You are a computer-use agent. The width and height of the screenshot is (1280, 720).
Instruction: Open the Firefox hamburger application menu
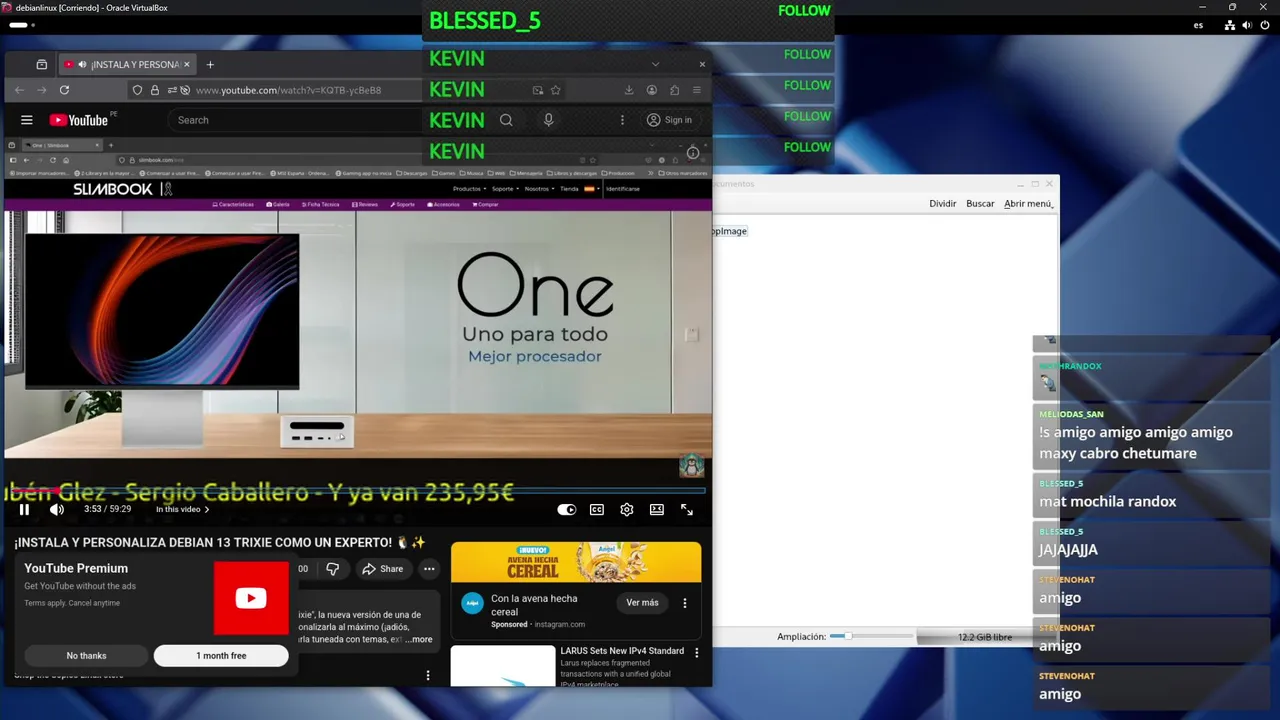point(697,90)
